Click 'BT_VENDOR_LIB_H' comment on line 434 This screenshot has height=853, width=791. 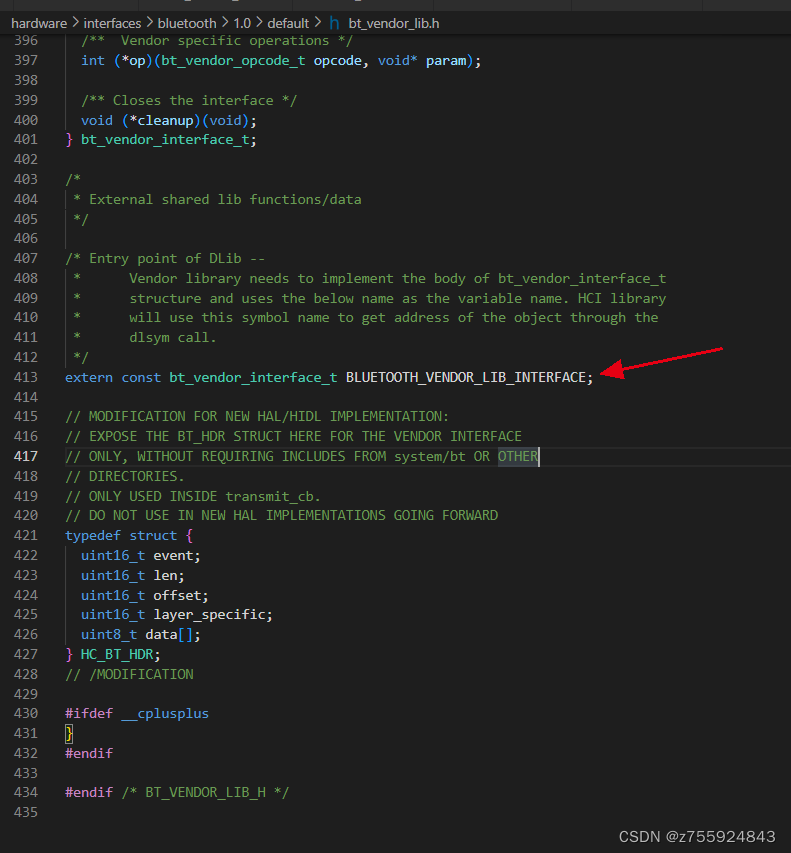click(205, 793)
